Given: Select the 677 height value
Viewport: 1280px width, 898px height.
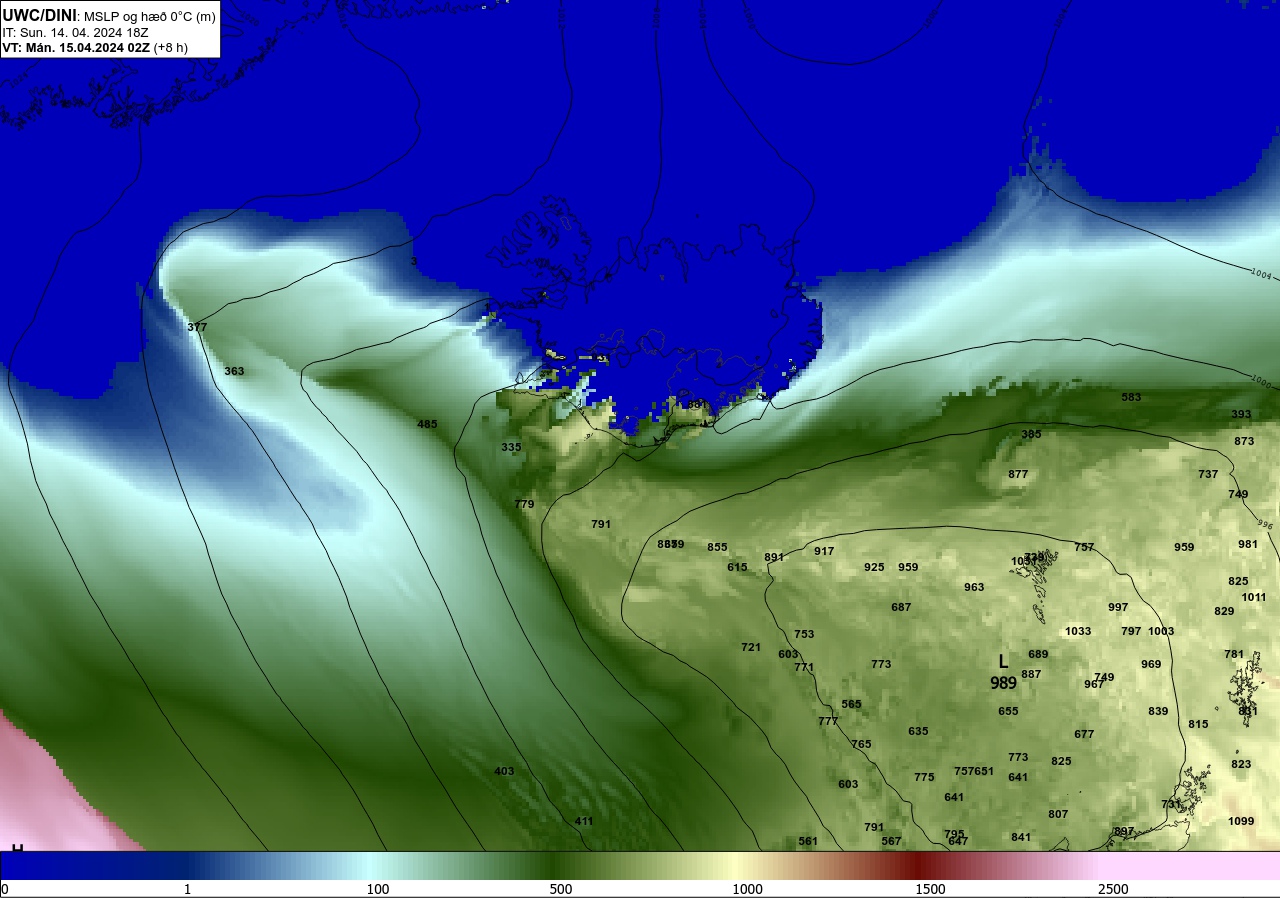Looking at the screenshot, I should [1084, 734].
